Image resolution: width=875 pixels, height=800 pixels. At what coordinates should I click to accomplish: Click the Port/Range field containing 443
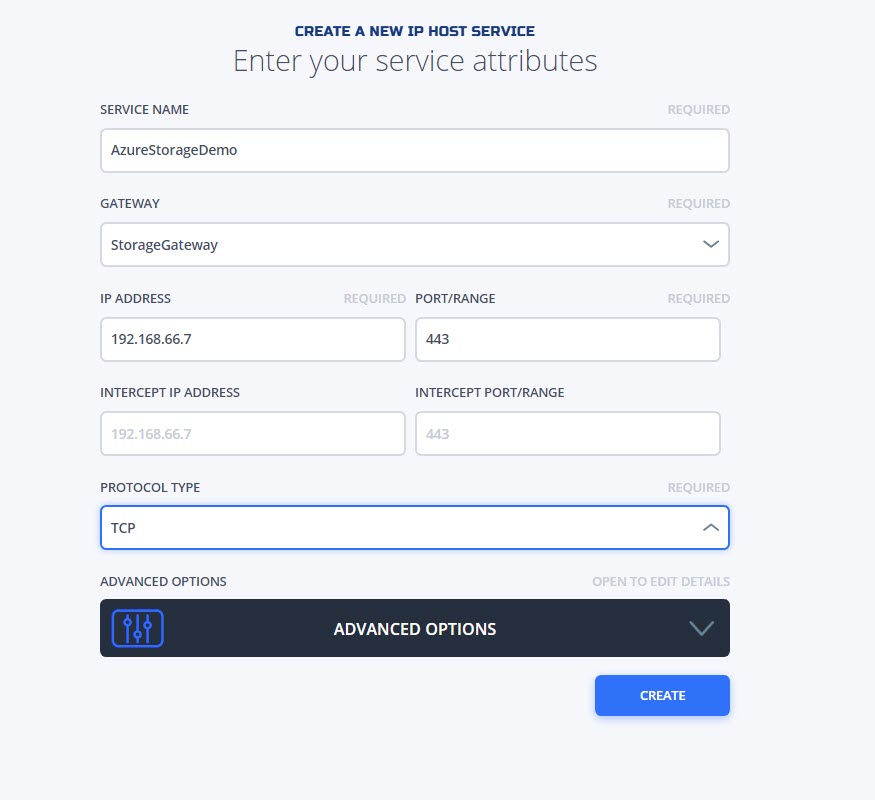pyautogui.click(x=568, y=339)
